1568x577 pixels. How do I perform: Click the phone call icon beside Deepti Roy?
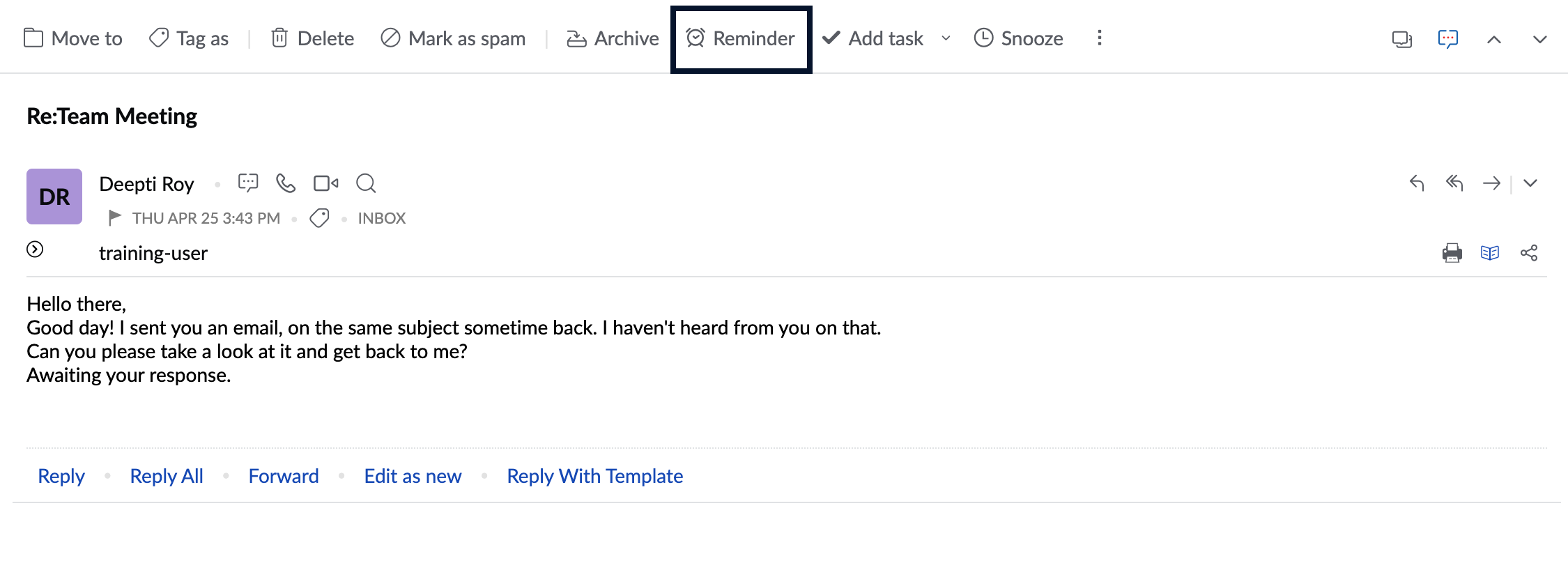pyautogui.click(x=286, y=183)
